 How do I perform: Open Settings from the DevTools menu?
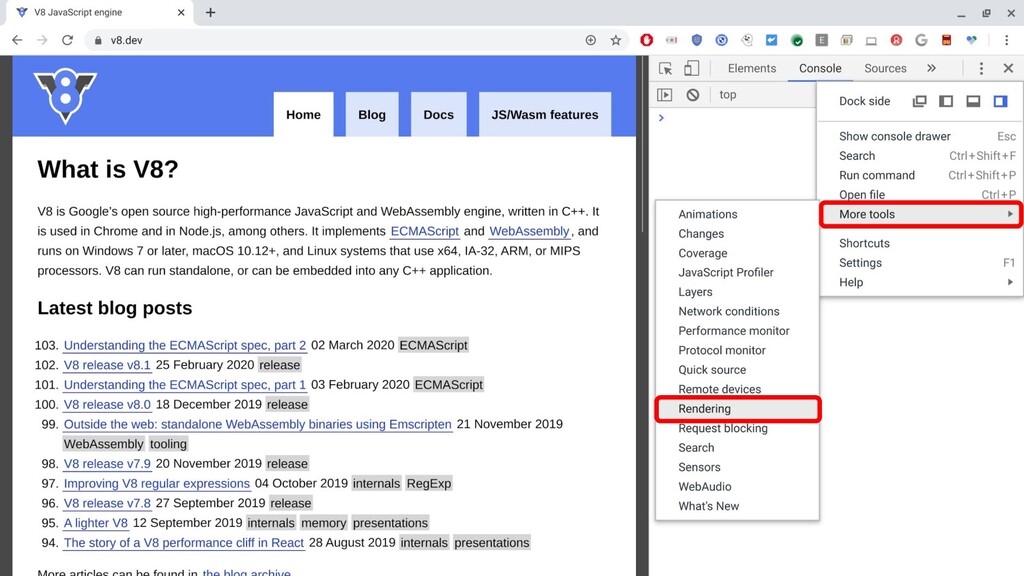tap(921, 263)
